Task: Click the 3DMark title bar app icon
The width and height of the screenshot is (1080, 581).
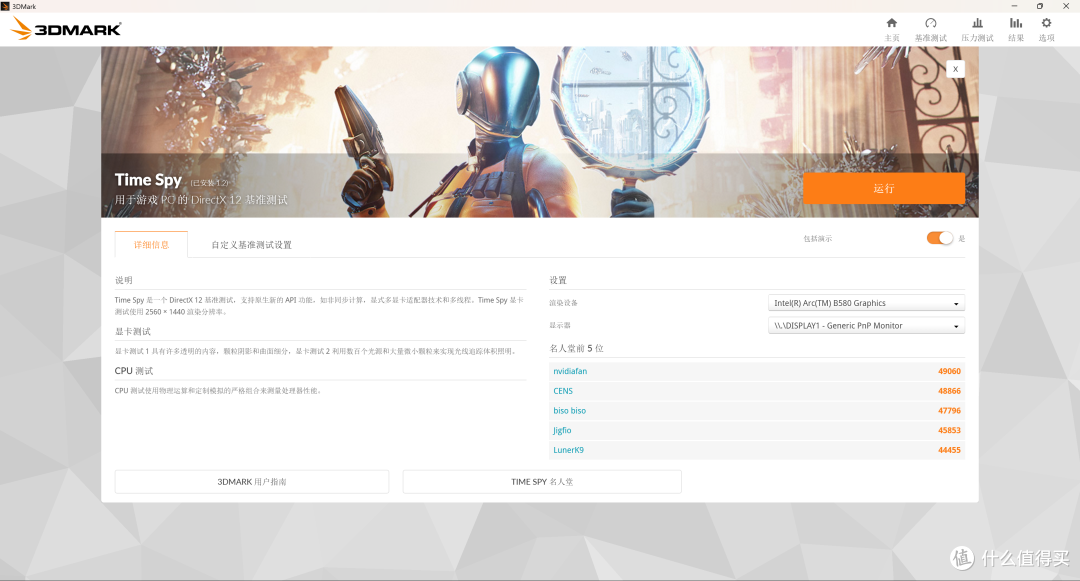Action: (6, 6)
